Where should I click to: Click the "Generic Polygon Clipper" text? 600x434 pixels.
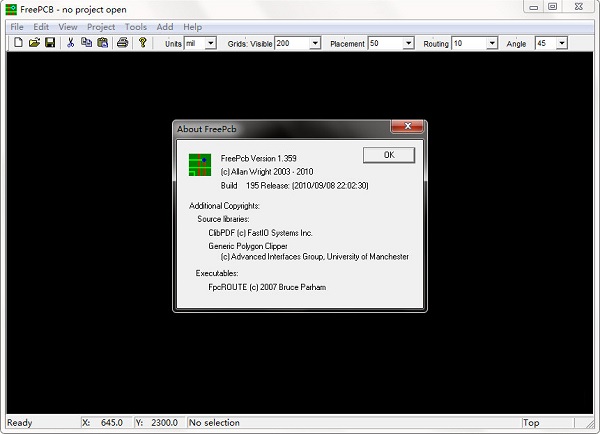tap(248, 246)
